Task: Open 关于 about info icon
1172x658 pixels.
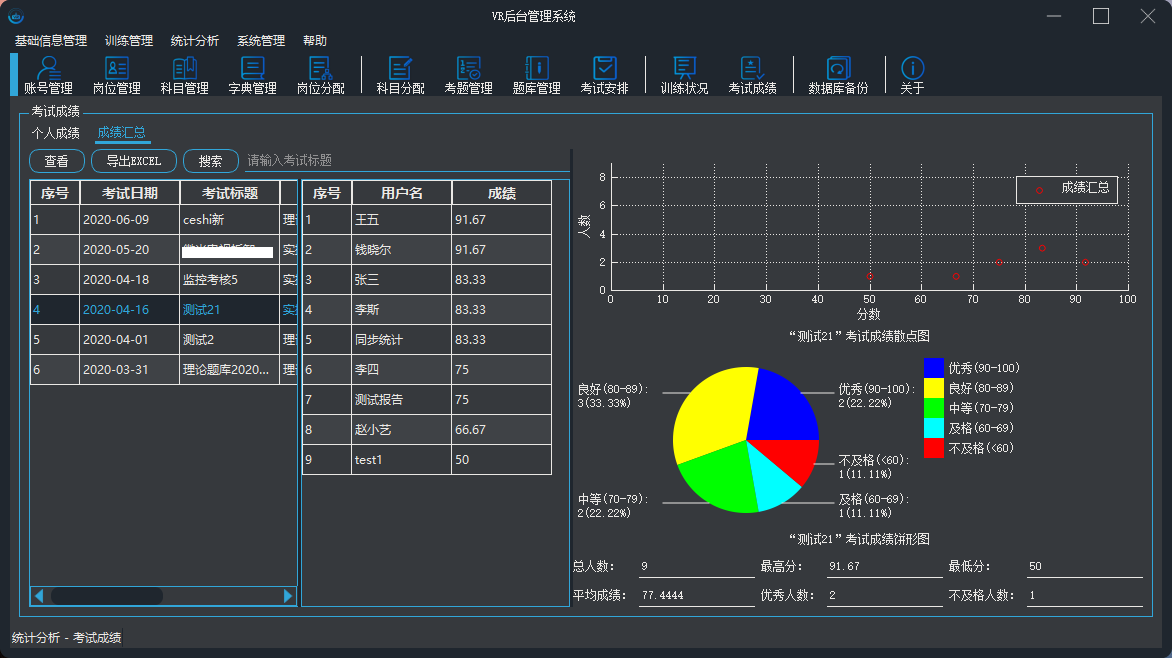Action: click(x=913, y=75)
